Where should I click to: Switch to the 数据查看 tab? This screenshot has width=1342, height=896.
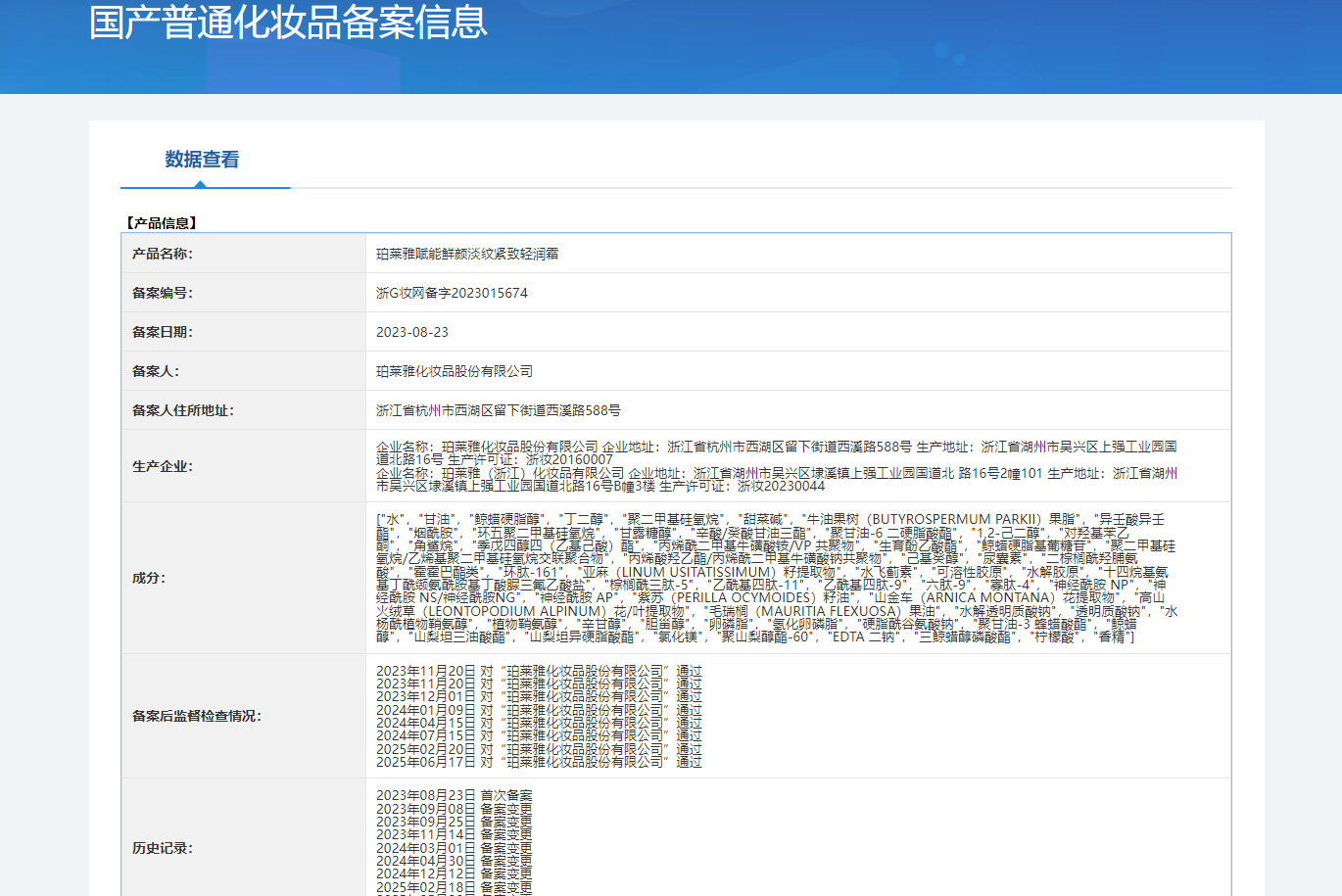coord(202,160)
